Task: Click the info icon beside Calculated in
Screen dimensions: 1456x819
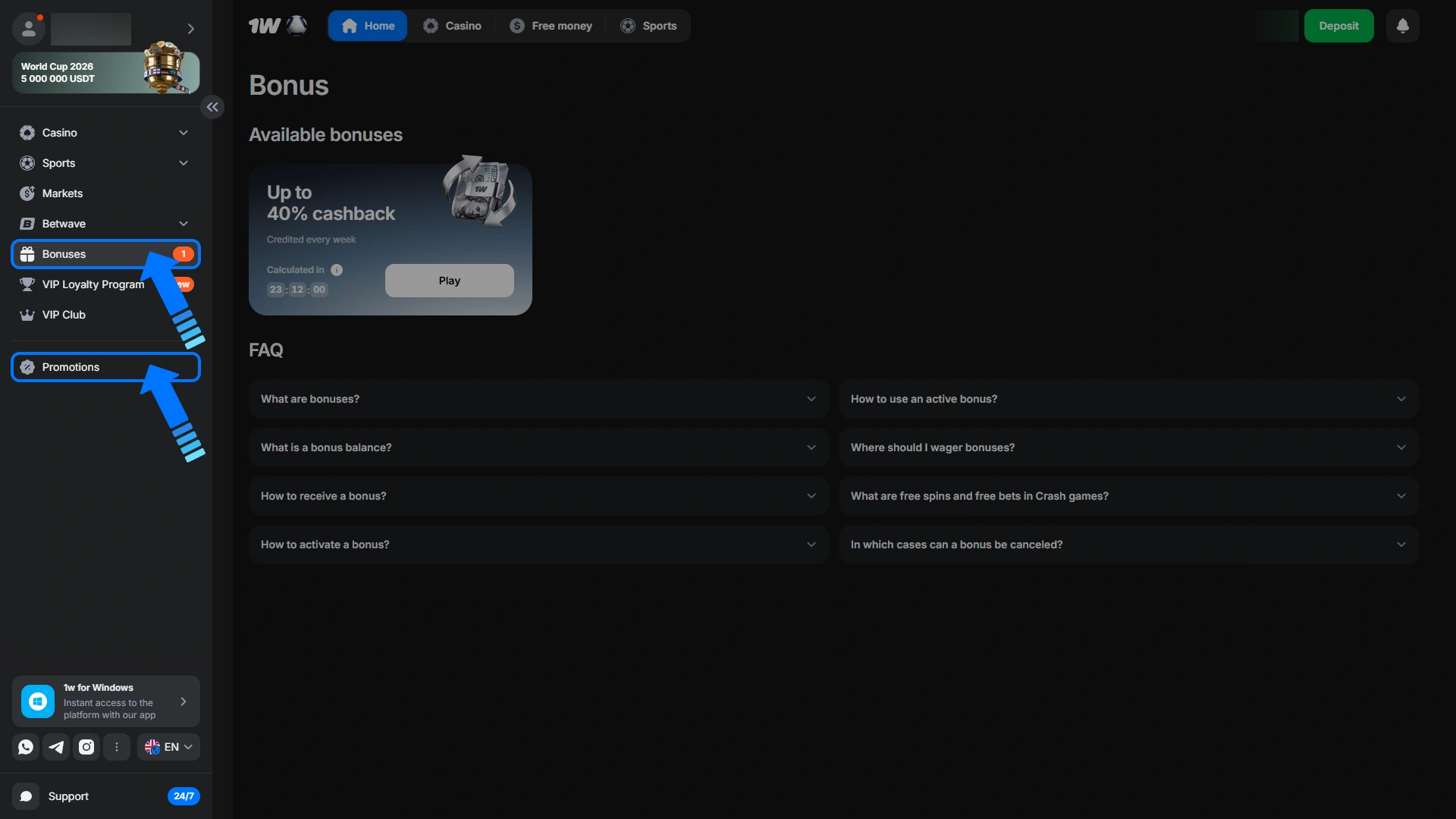Action: tap(337, 270)
